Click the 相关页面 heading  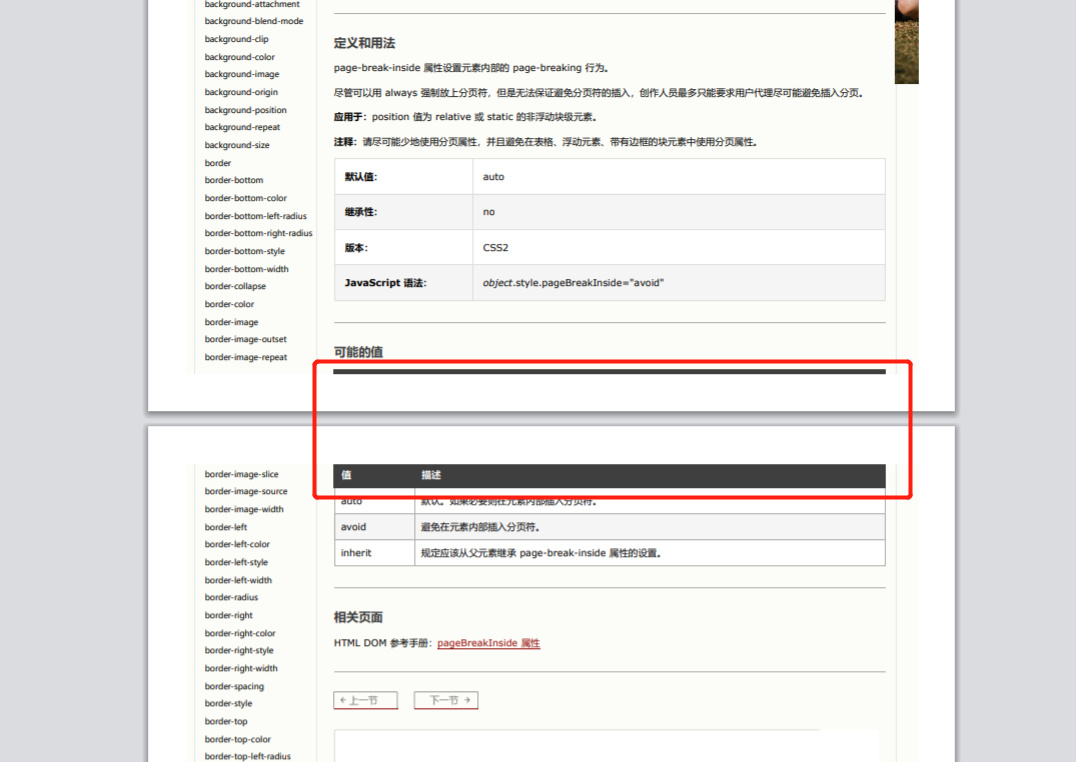click(358, 617)
